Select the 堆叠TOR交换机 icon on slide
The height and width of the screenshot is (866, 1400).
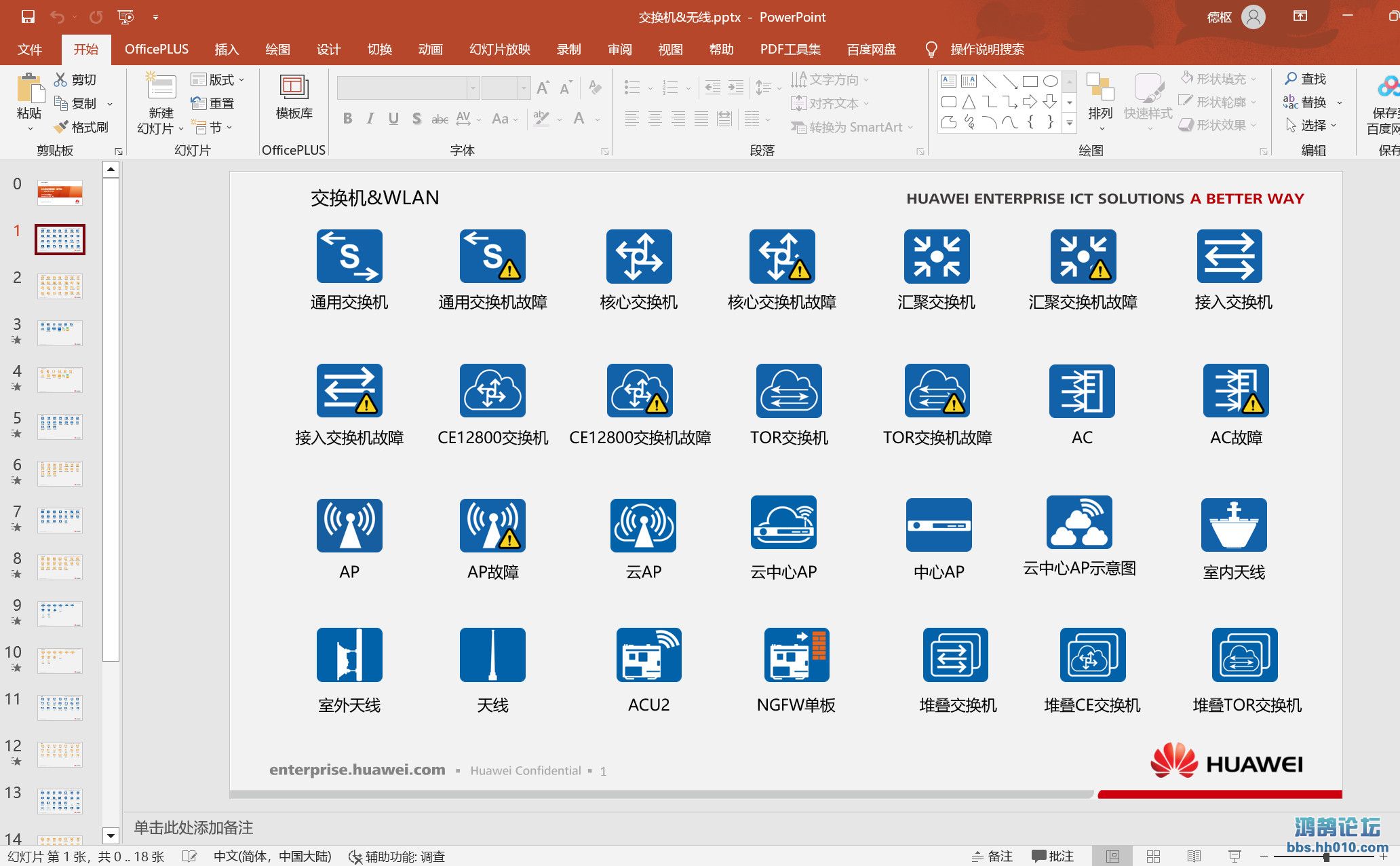point(1245,655)
